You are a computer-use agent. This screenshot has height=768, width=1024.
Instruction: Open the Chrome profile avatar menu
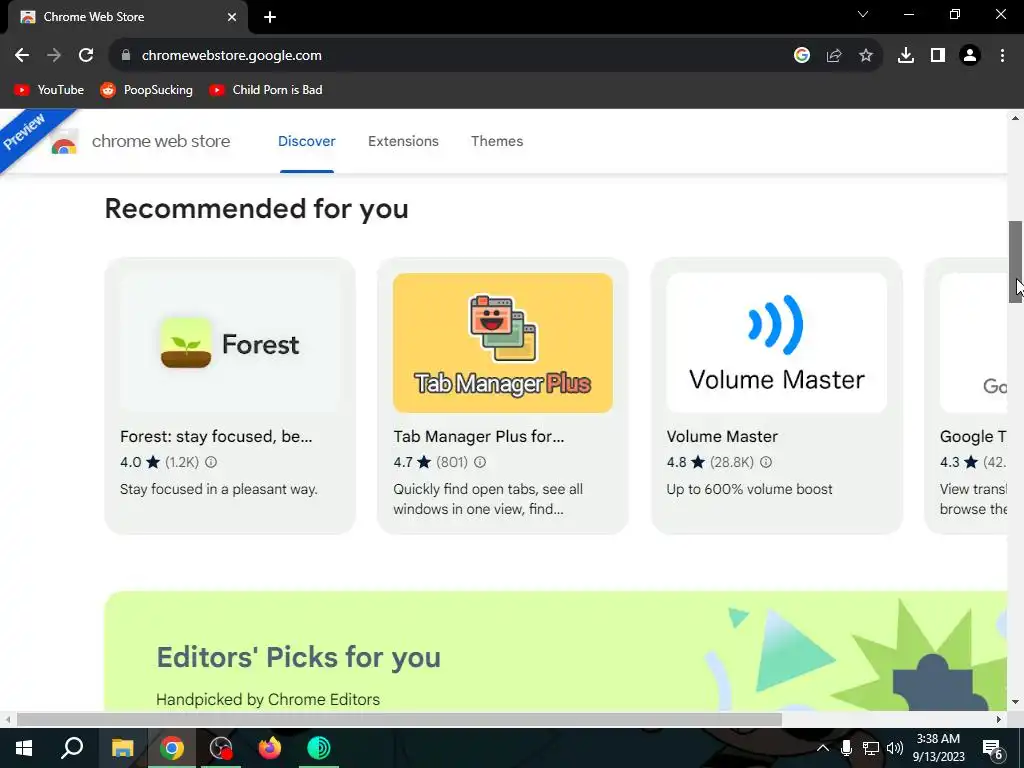(x=970, y=56)
